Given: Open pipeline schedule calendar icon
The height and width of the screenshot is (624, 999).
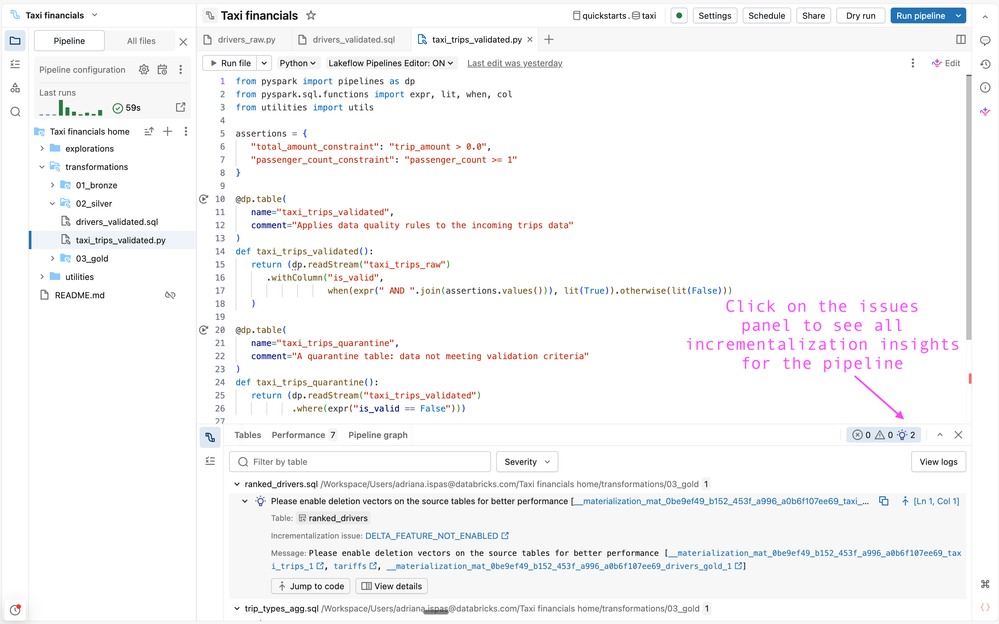Looking at the screenshot, I should coord(162,69).
